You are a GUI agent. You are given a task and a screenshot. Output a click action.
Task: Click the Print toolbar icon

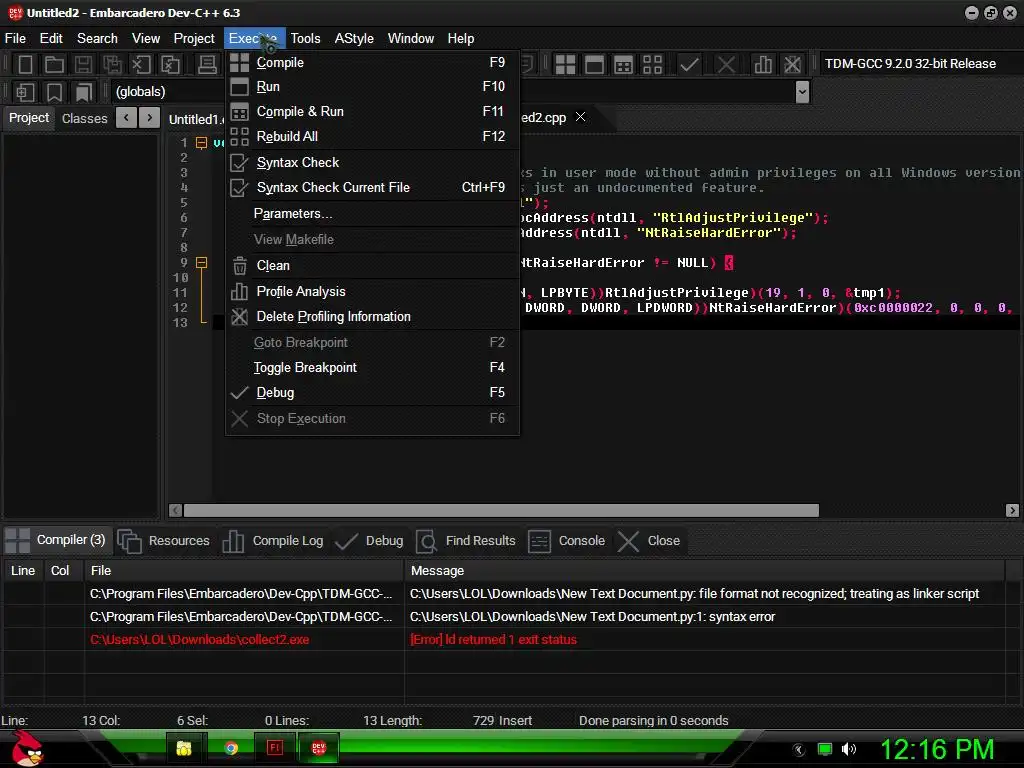coord(207,64)
